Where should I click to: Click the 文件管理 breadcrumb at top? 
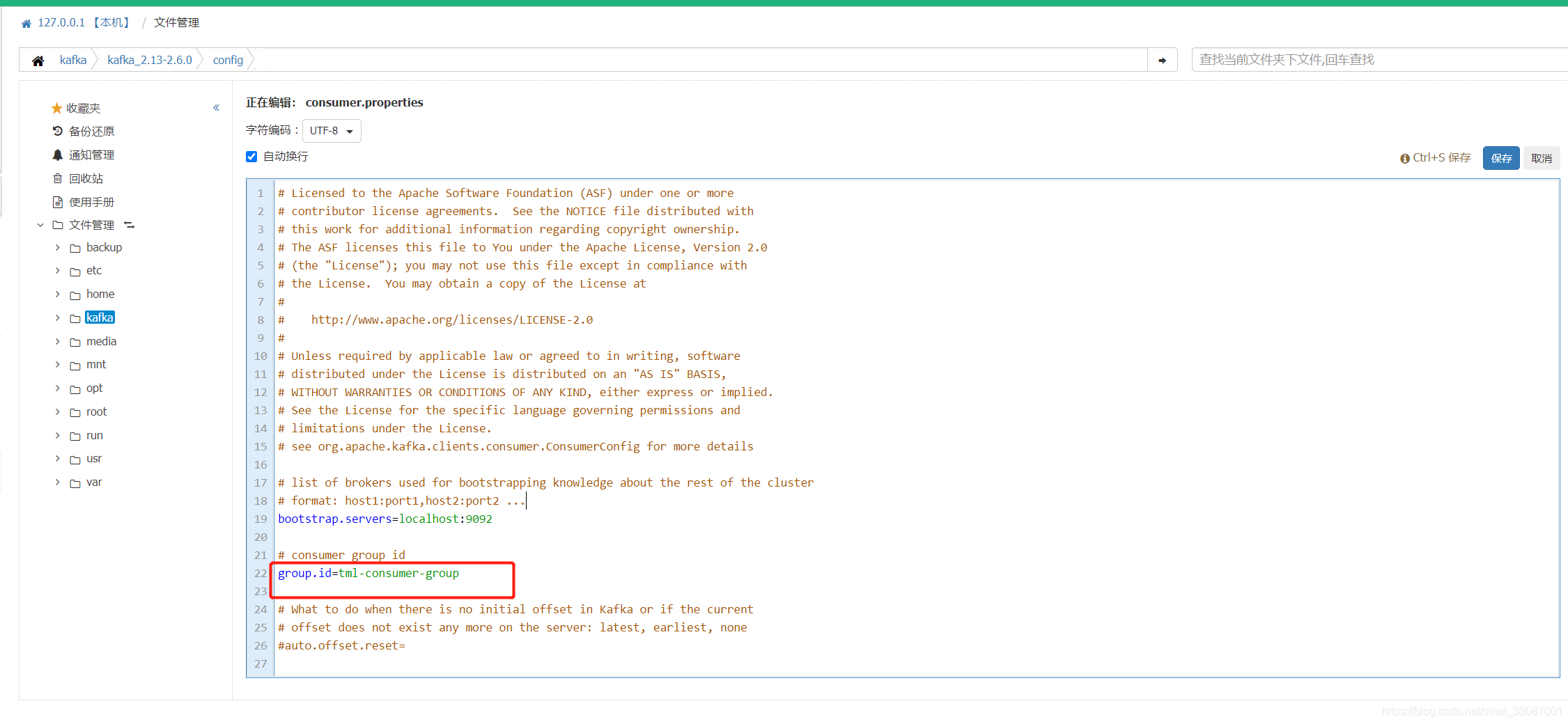point(177,23)
